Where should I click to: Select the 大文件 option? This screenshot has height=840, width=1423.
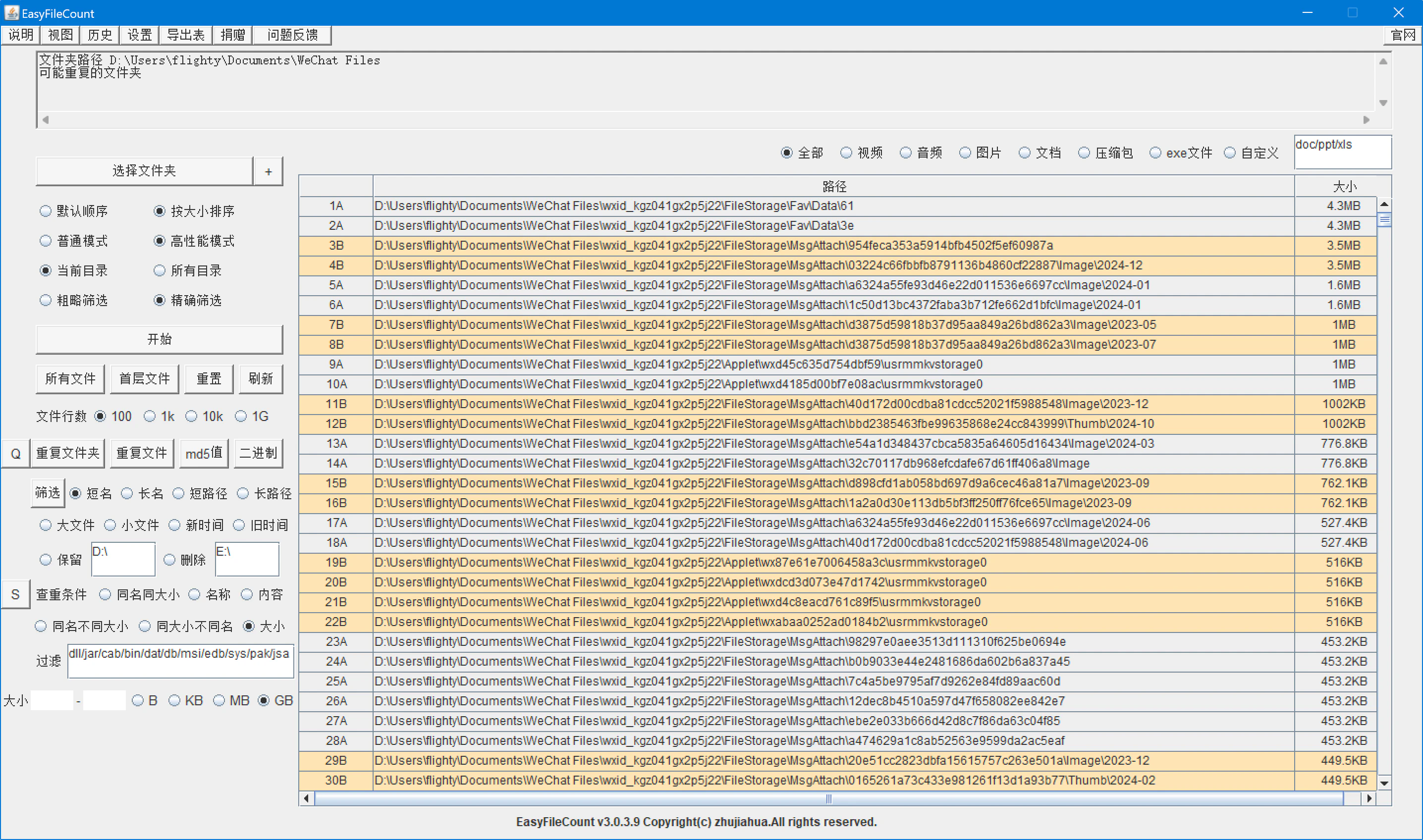(67, 525)
